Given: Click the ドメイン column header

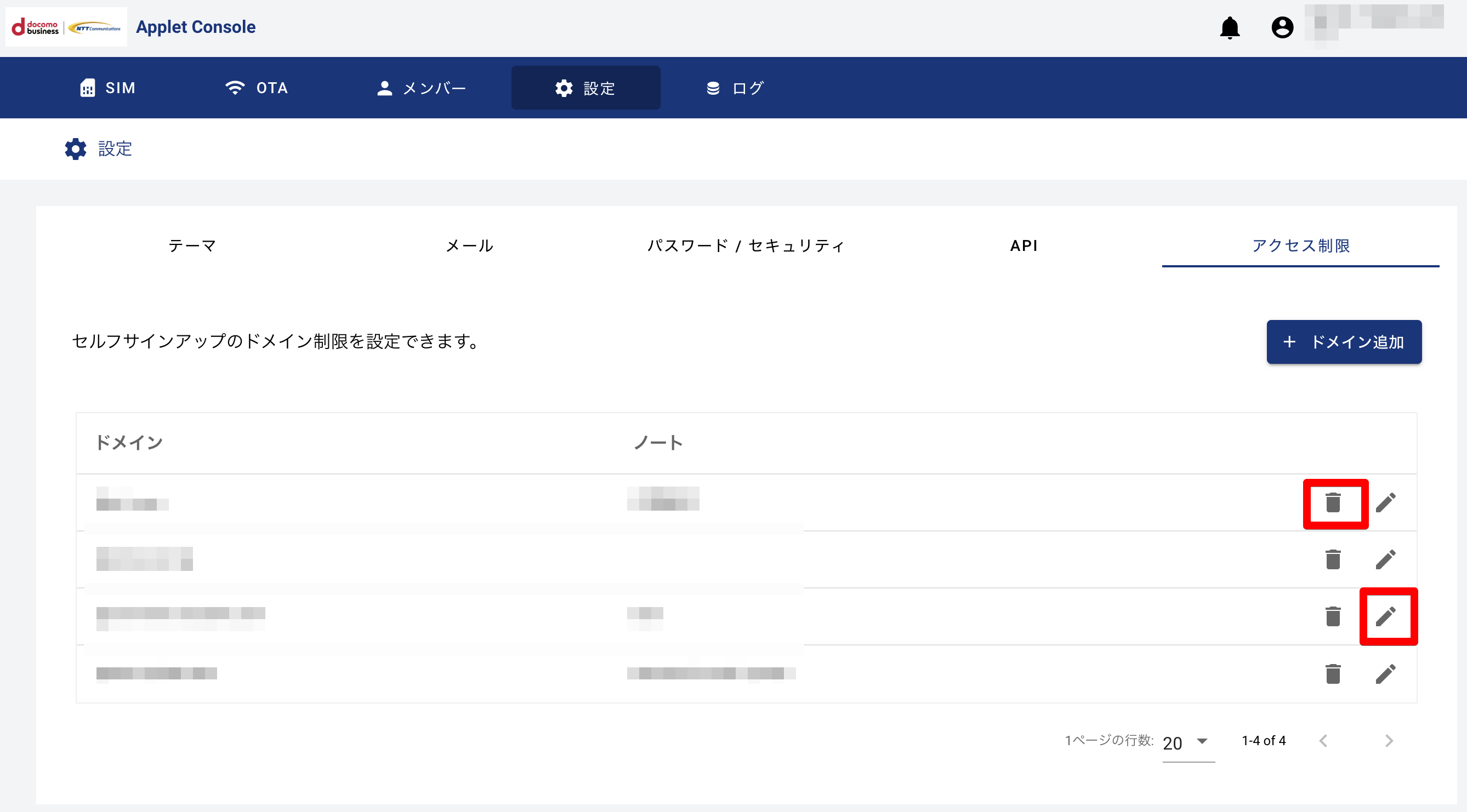Looking at the screenshot, I should pyautogui.click(x=129, y=442).
